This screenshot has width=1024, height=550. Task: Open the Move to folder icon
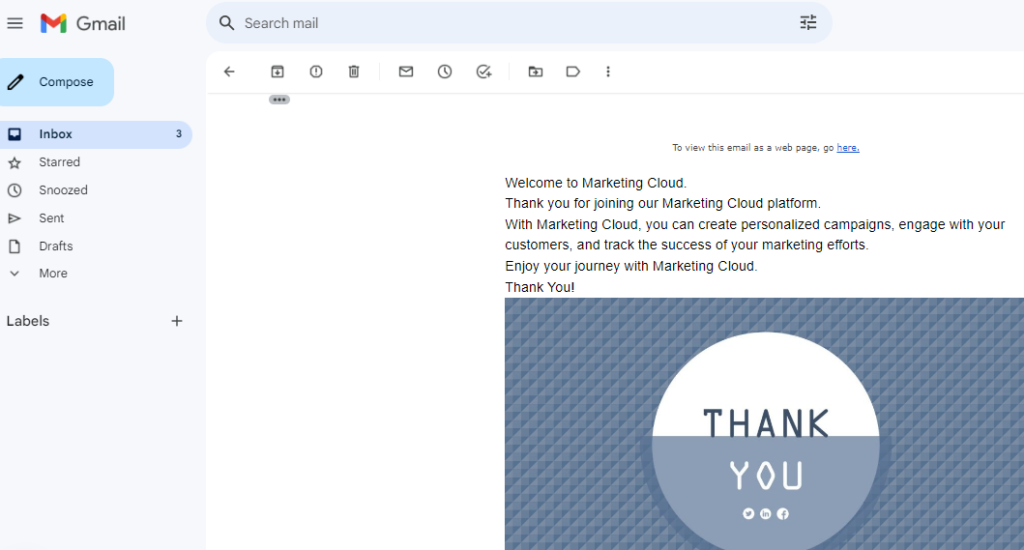coord(536,72)
